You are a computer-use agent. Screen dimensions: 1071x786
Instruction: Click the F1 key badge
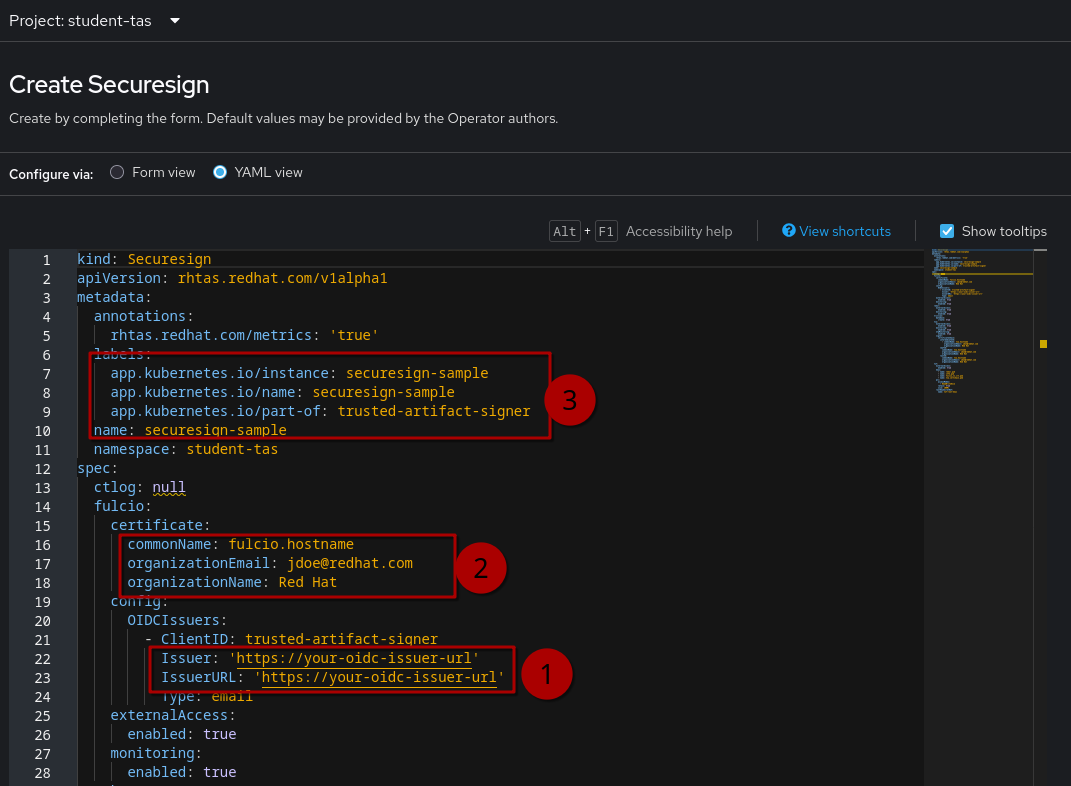pos(606,231)
